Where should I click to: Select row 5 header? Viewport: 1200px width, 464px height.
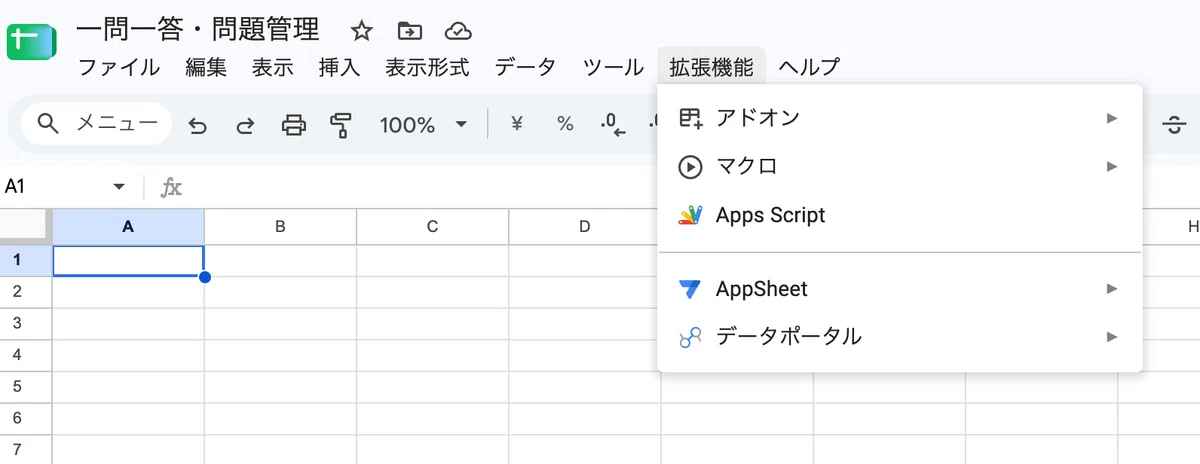tap(26, 387)
